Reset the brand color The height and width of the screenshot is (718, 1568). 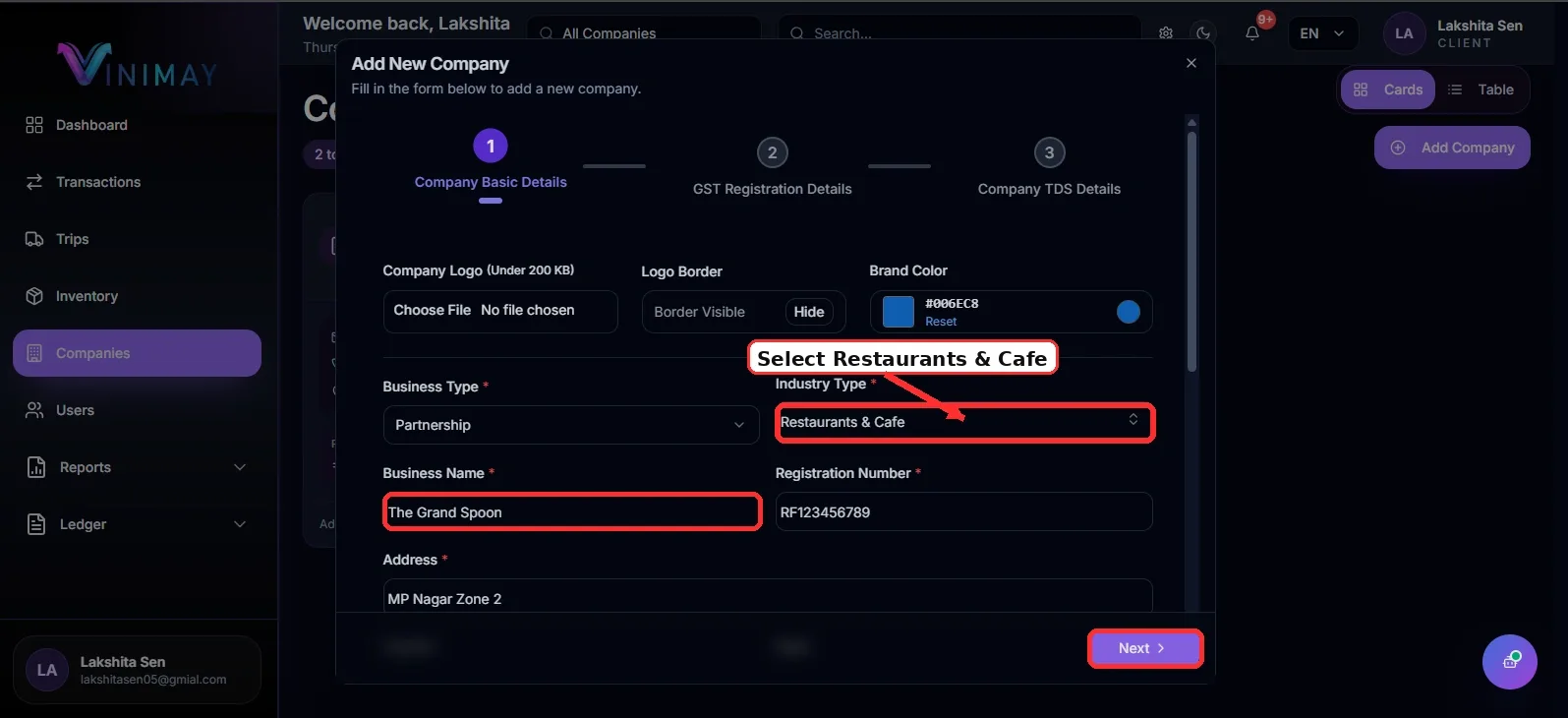pyautogui.click(x=941, y=322)
